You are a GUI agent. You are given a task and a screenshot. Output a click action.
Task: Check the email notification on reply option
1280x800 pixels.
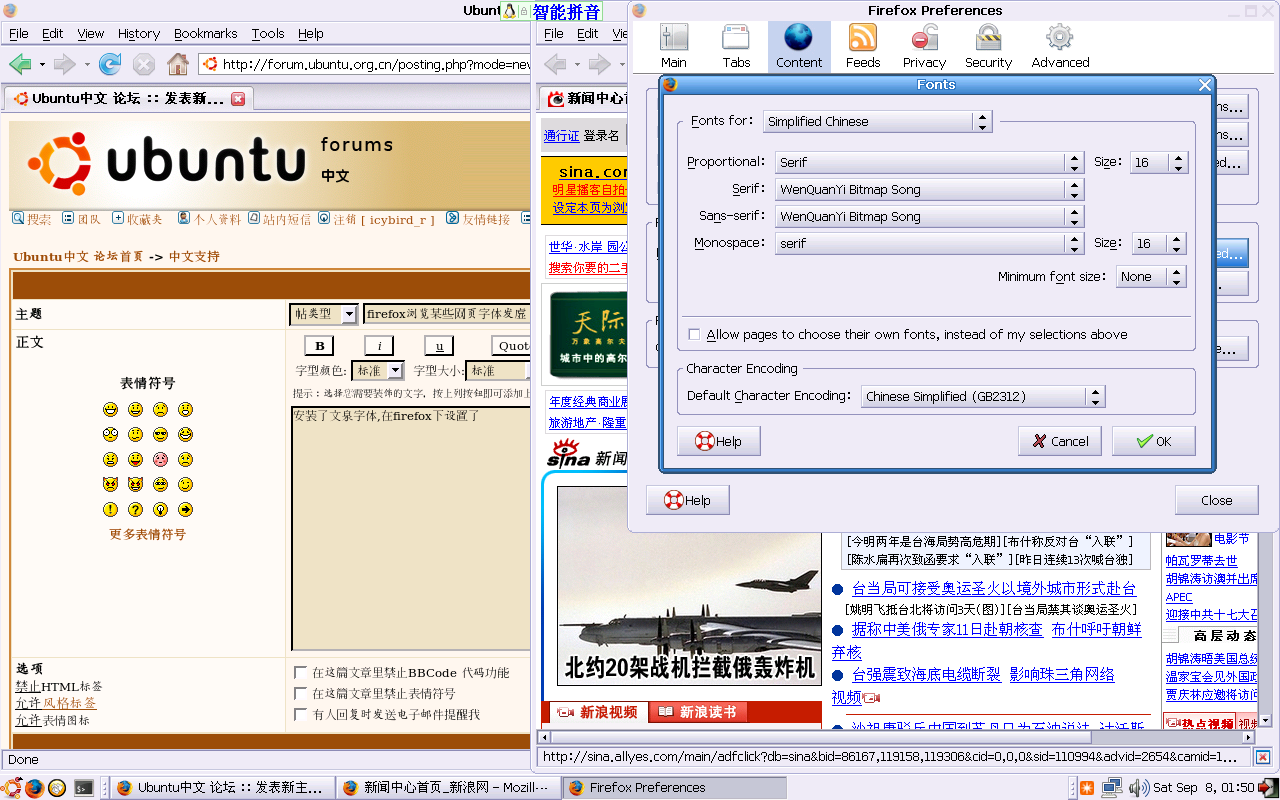[301, 715]
